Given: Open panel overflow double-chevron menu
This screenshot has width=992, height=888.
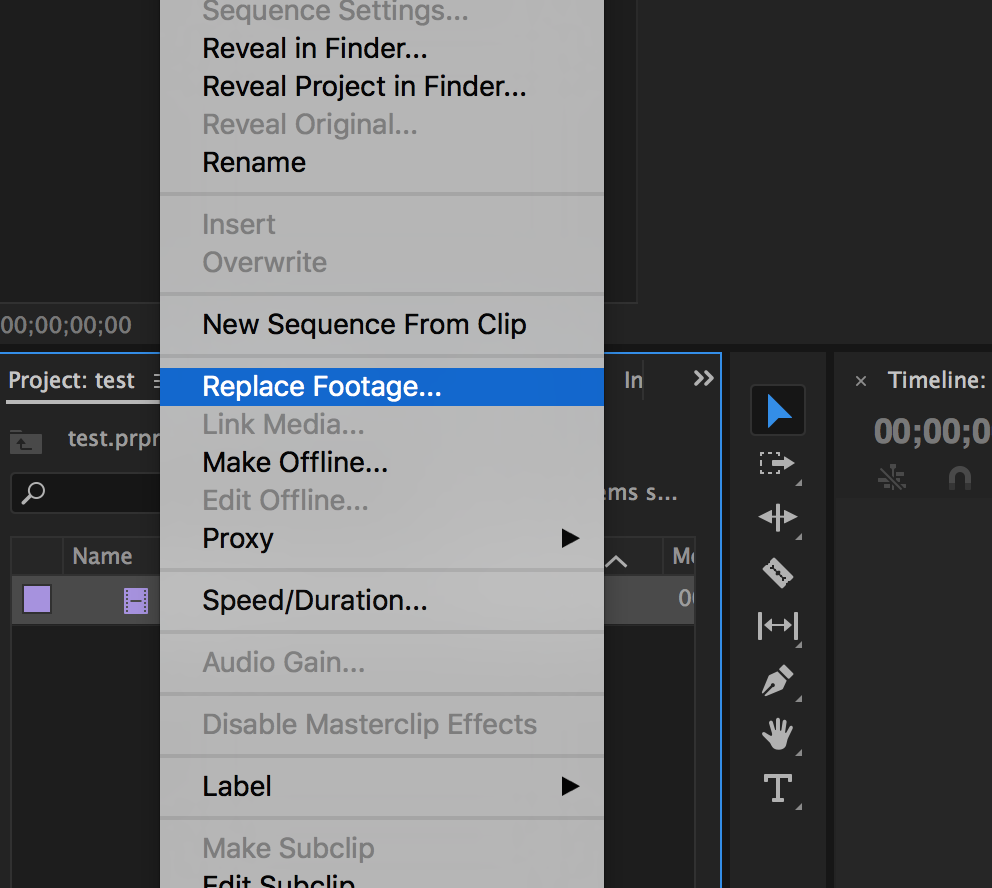Looking at the screenshot, I should (703, 378).
